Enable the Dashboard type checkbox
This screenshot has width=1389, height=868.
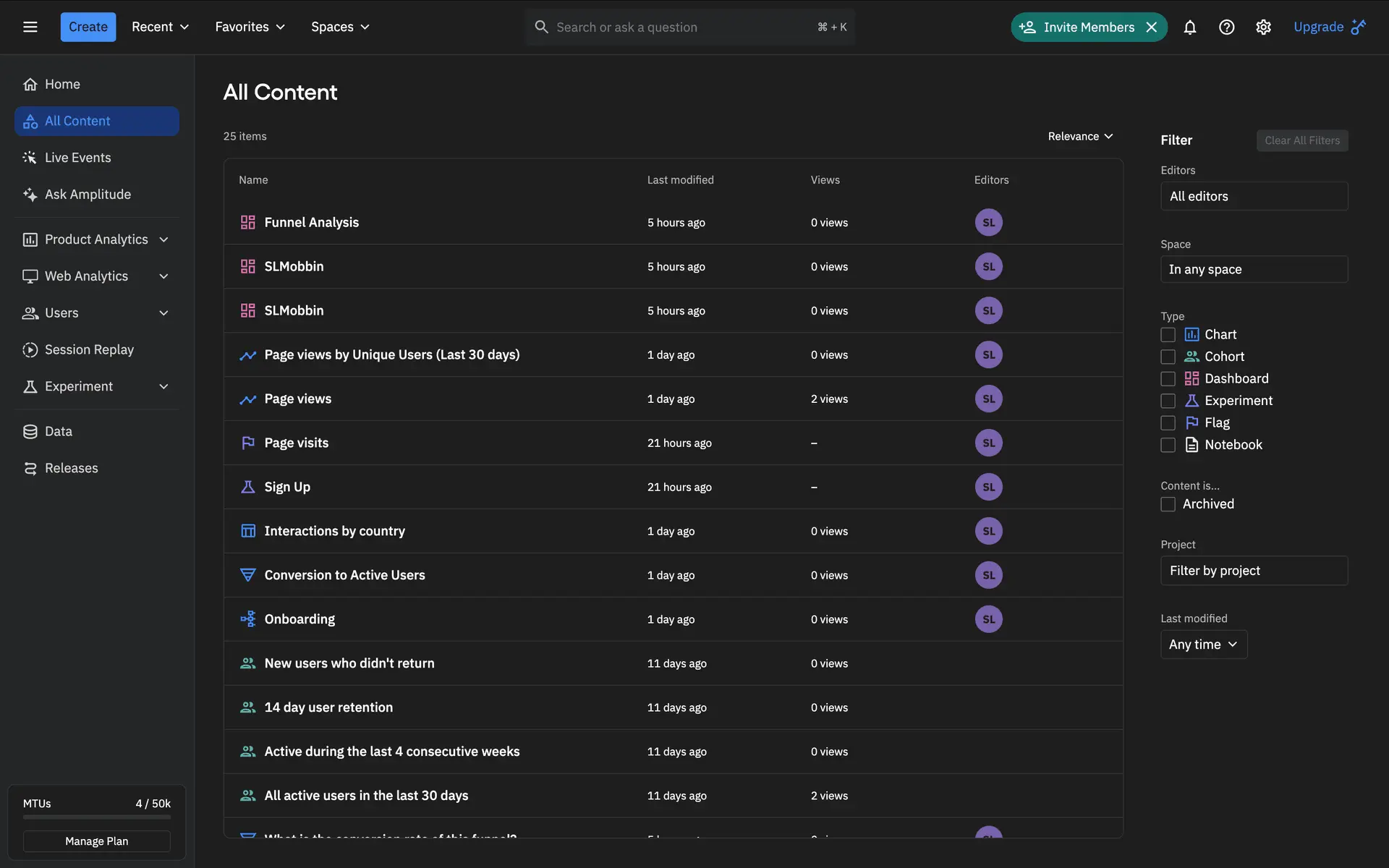(x=1168, y=379)
